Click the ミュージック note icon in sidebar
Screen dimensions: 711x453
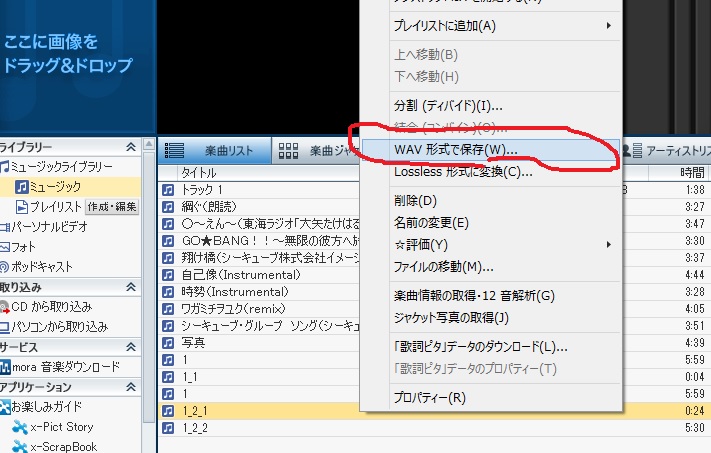click(x=20, y=186)
